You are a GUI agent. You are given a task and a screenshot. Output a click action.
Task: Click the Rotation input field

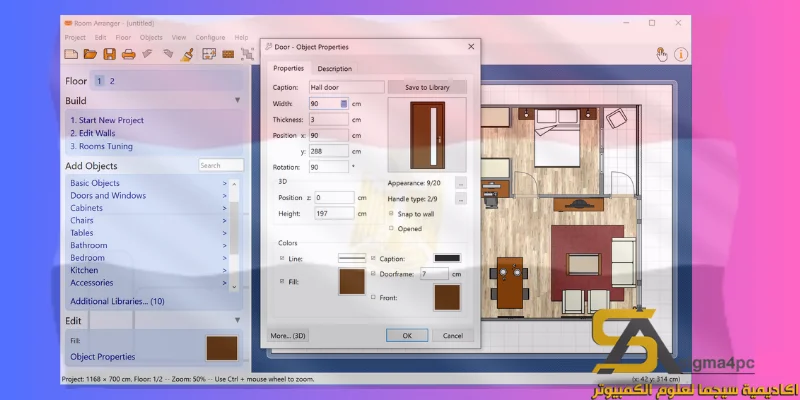tap(329, 167)
